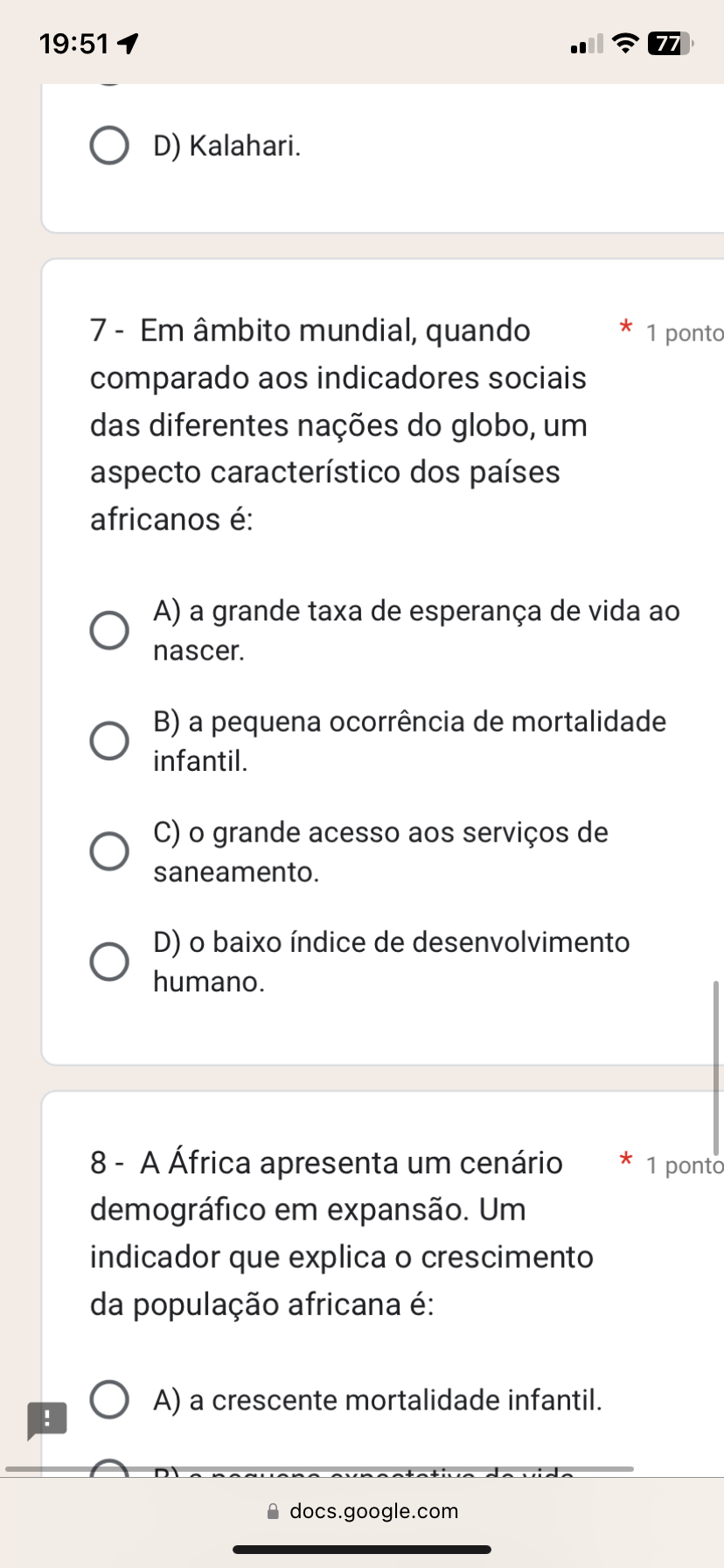Select "A) a crescente mortalidade infantil." radio
Viewport: 724px width, 1568px height.
pyautogui.click(x=109, y=1399)
